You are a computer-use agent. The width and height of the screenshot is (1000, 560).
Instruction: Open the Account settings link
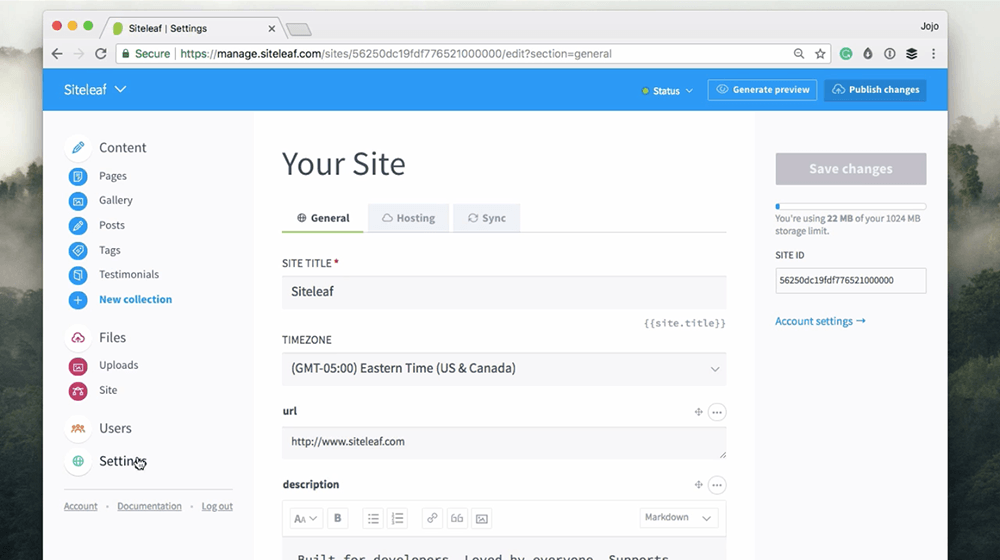click(820, 321)
